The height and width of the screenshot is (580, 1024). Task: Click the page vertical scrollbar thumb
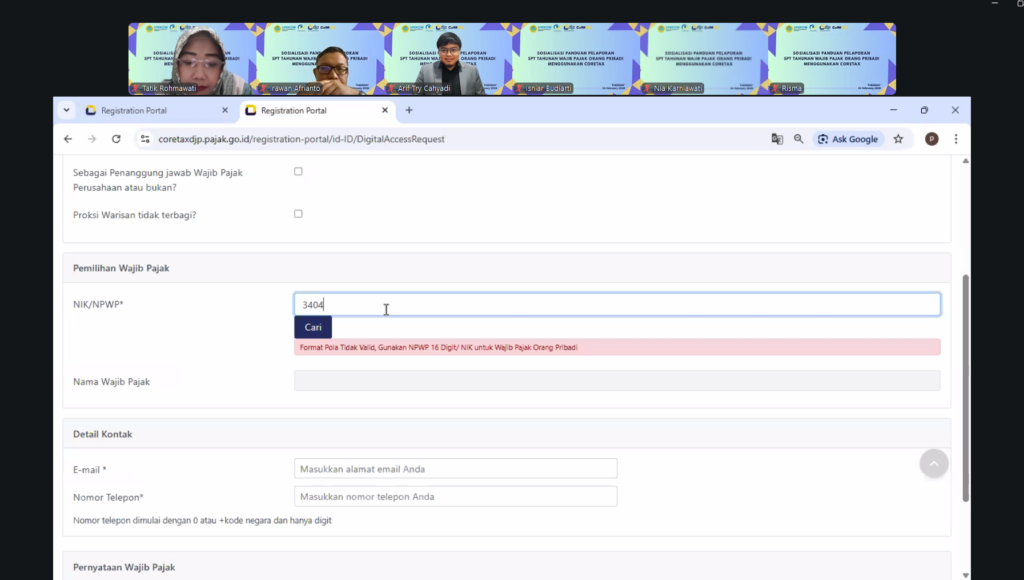click(x=965, y=388)
